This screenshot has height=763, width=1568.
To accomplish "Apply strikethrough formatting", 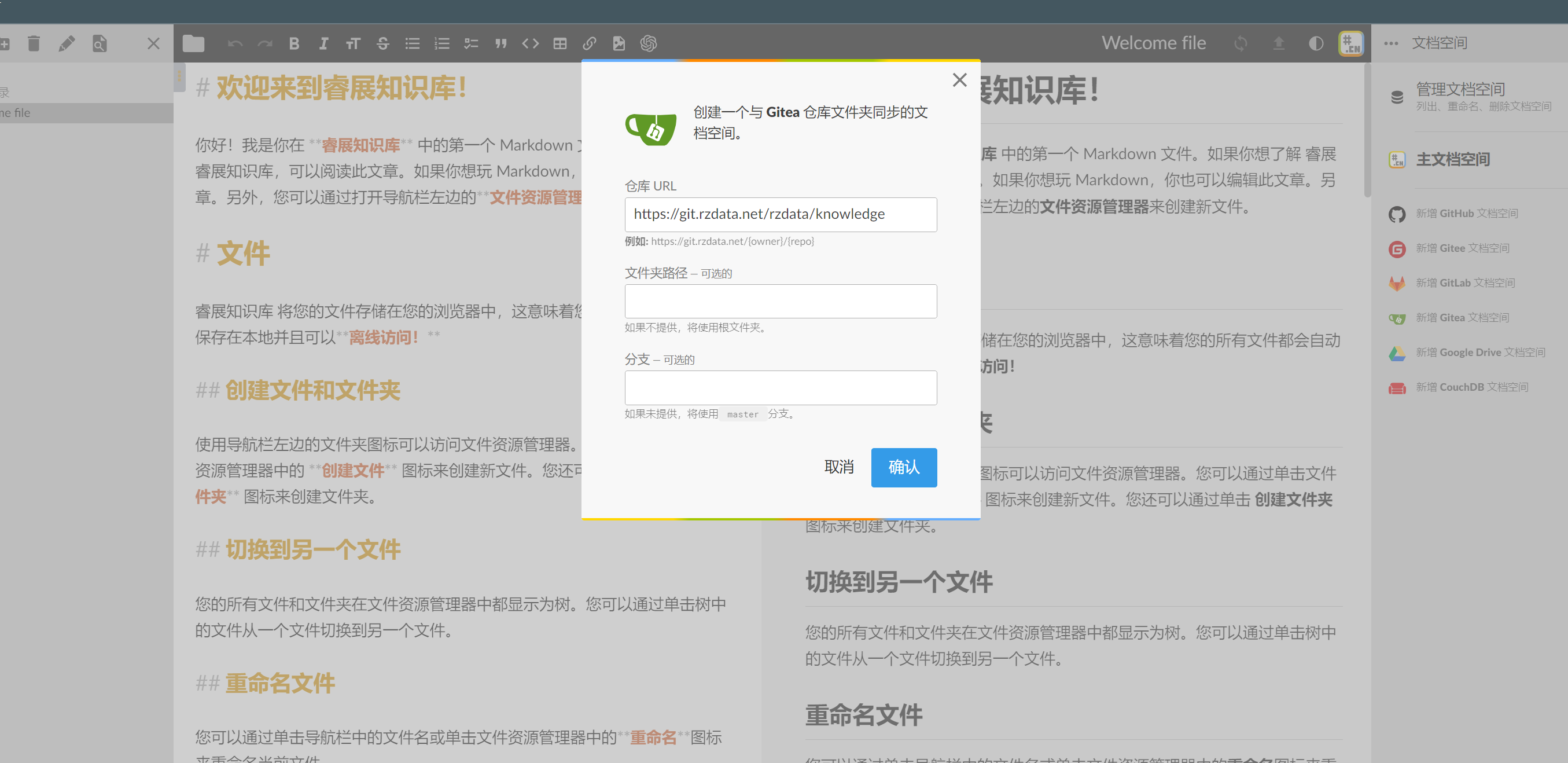I will pyautogui.click(x=383, y=43).
